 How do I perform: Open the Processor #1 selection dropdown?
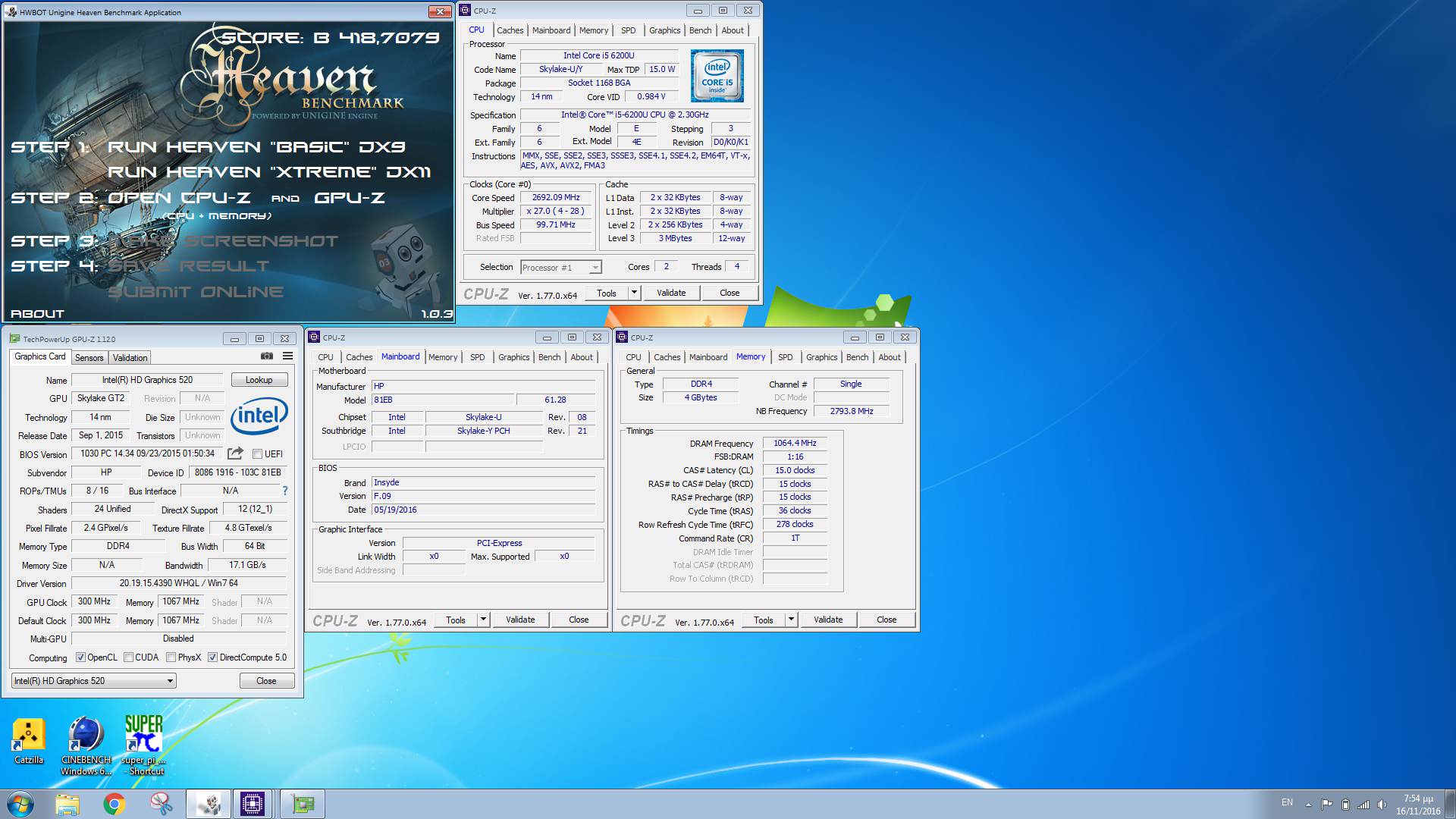pos(561,268)
